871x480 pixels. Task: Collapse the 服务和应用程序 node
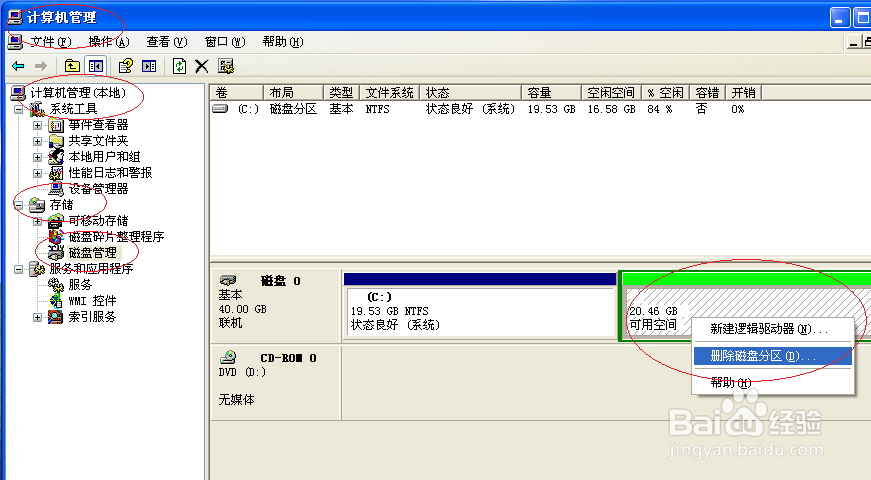point(18,269)
